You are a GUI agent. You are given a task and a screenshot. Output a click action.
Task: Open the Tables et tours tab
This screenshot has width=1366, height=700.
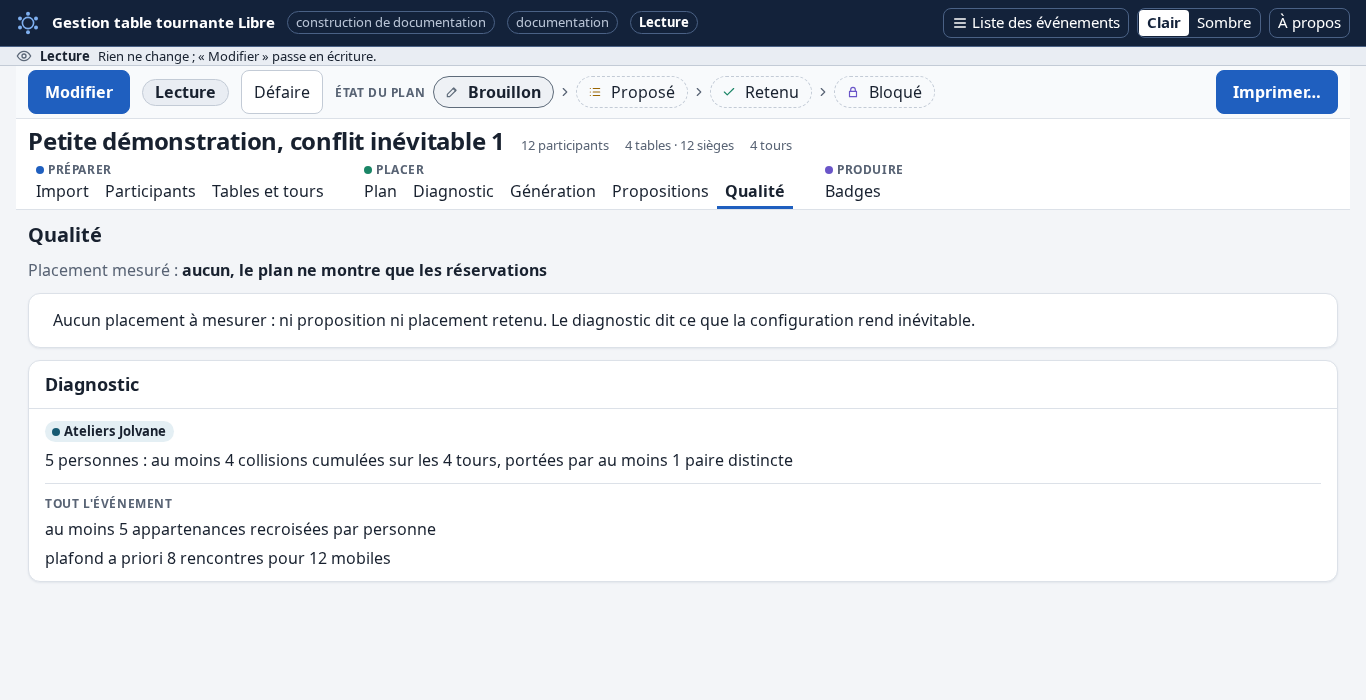coord(268,191)
